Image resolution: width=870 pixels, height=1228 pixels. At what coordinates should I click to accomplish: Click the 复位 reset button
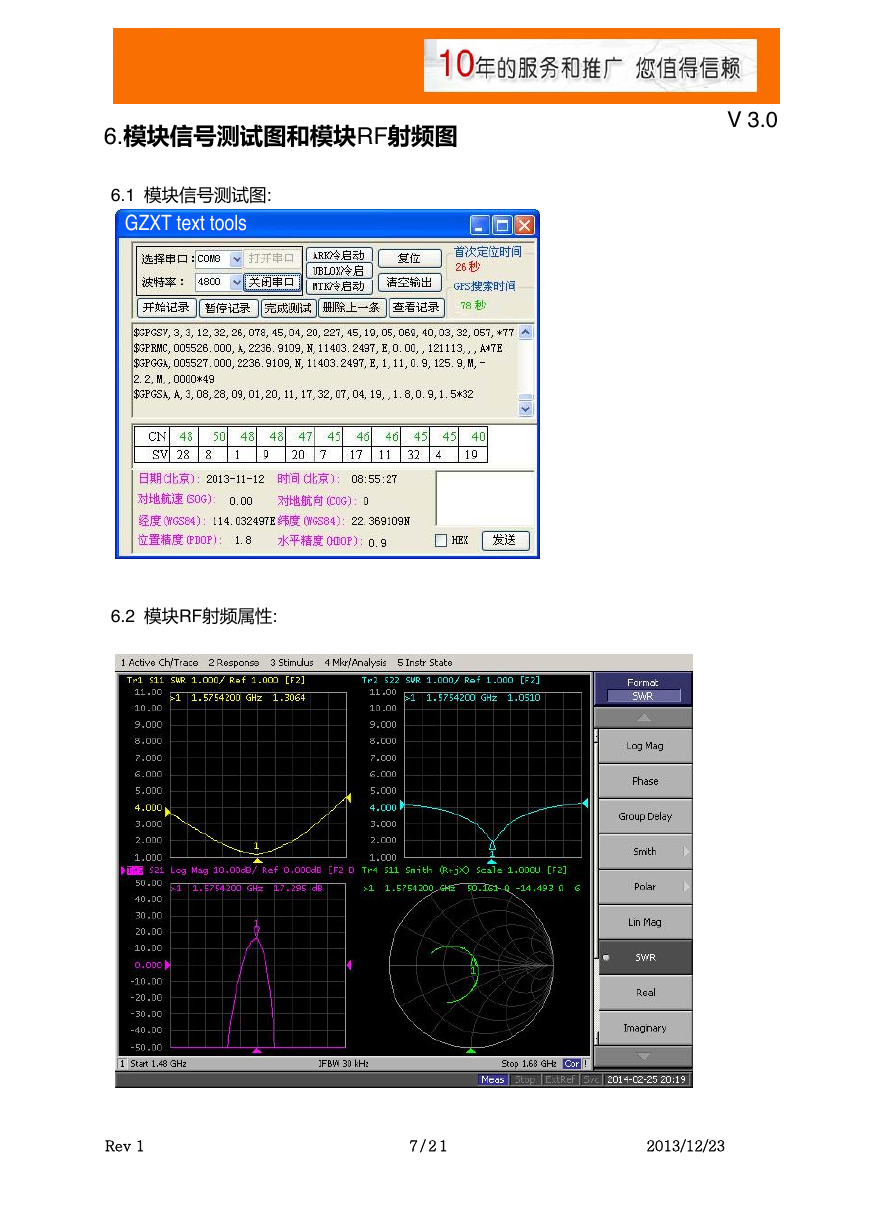point(409,258)
